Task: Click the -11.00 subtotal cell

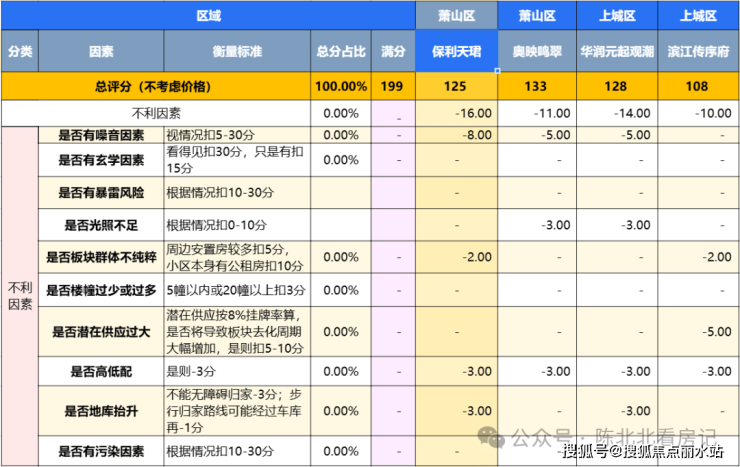Action: (537, 113)
